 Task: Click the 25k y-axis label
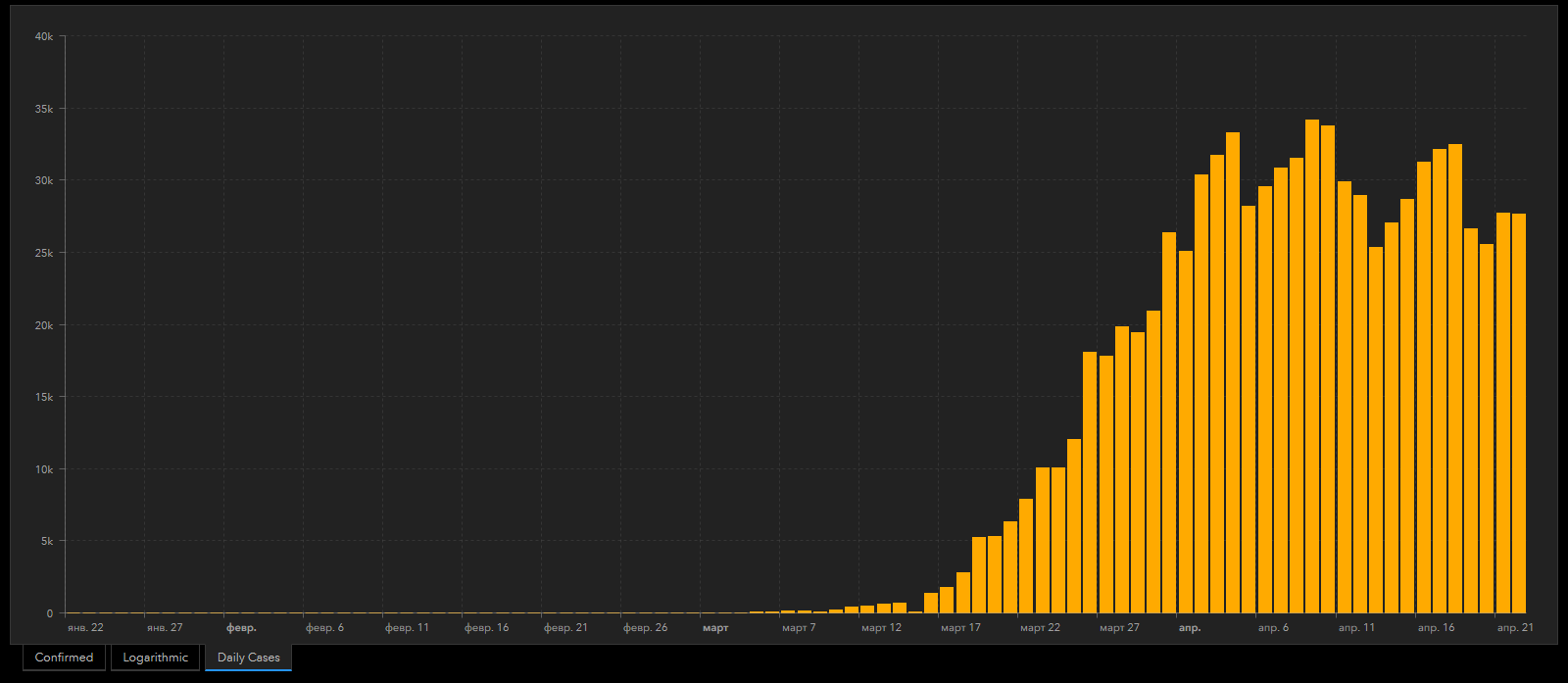pyautogui.click(x=44, y=253)
